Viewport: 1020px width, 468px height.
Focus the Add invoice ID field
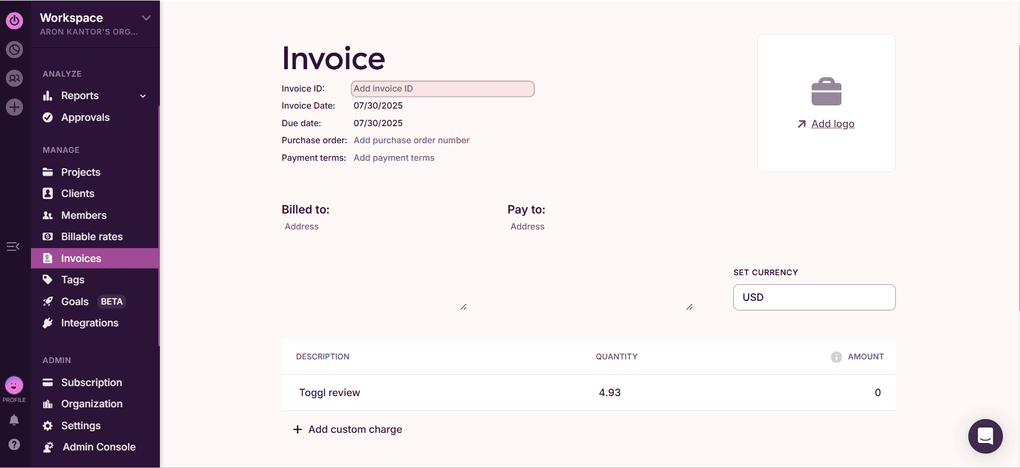coord(443,89)
